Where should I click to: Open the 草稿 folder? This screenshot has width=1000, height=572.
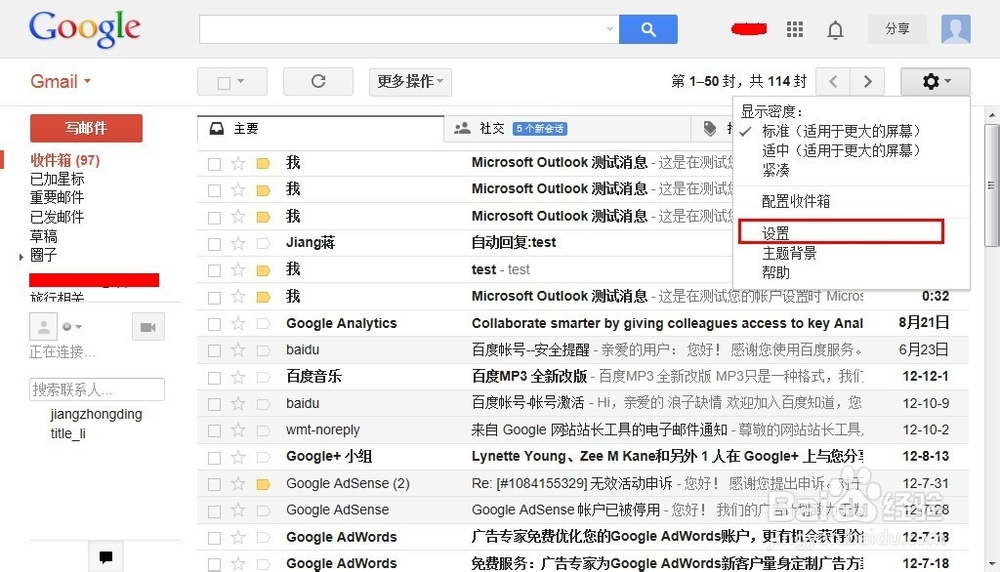(x=43, y=237)
